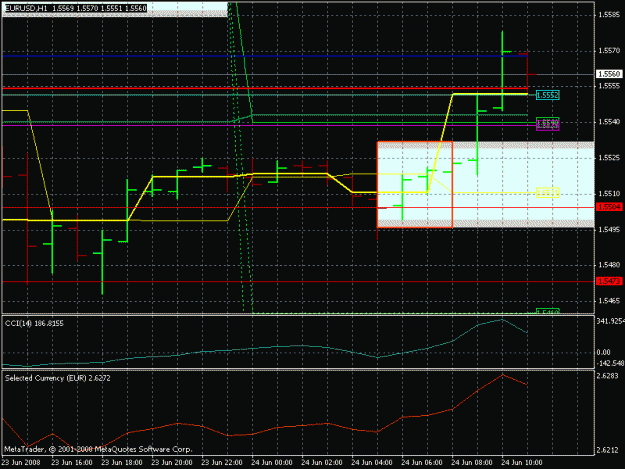Click the 24 Jun 00:00 time label
625x469 pixels.
[272, 463]
